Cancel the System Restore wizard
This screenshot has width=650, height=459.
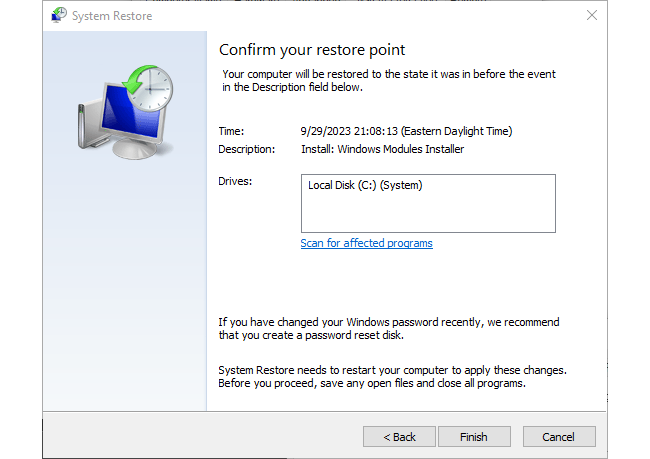coord(558,436)
